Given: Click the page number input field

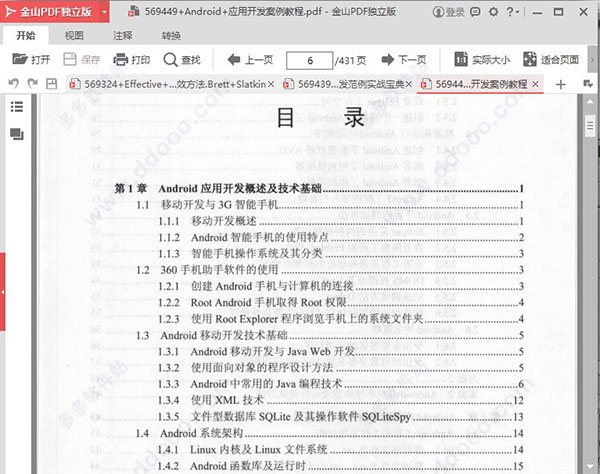Looking at the screenshot, I should point(310,60).
